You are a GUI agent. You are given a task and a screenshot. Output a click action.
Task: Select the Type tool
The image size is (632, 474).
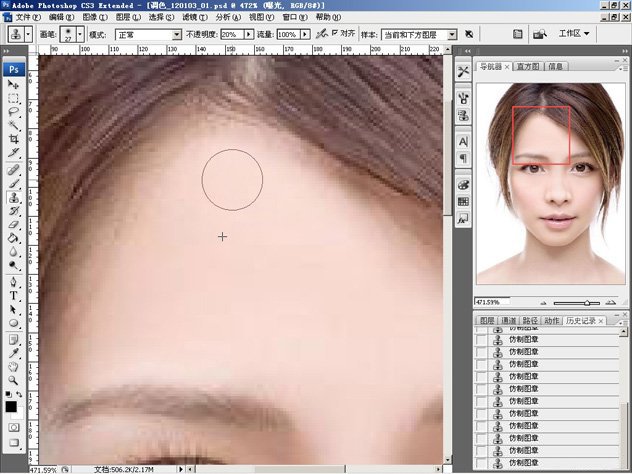point(14,296)
